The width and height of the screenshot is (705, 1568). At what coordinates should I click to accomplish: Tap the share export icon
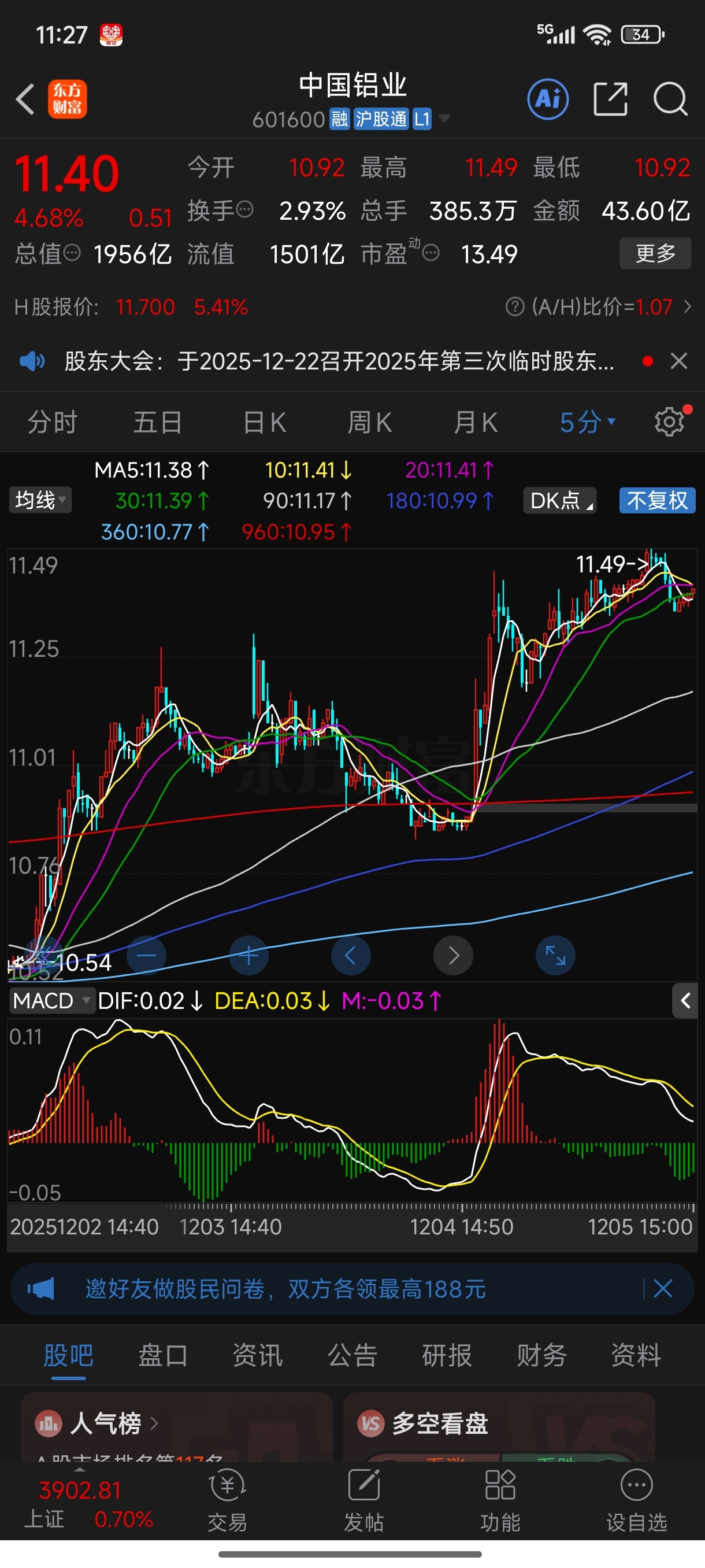tap(610, 99)
